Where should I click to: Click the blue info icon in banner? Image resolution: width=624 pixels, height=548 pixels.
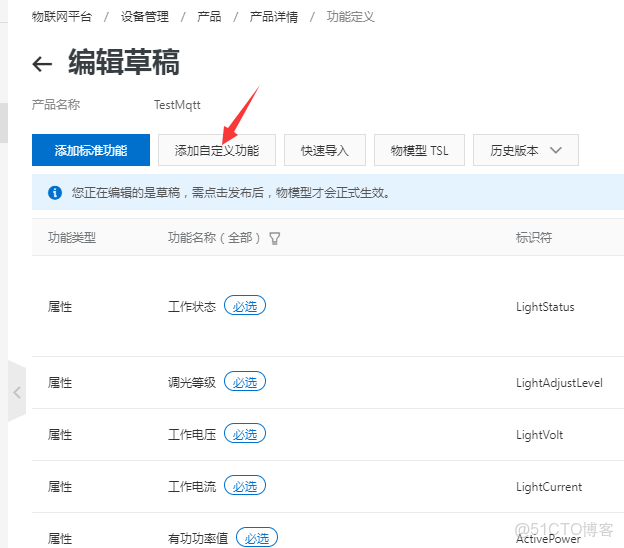pos(55,193)
